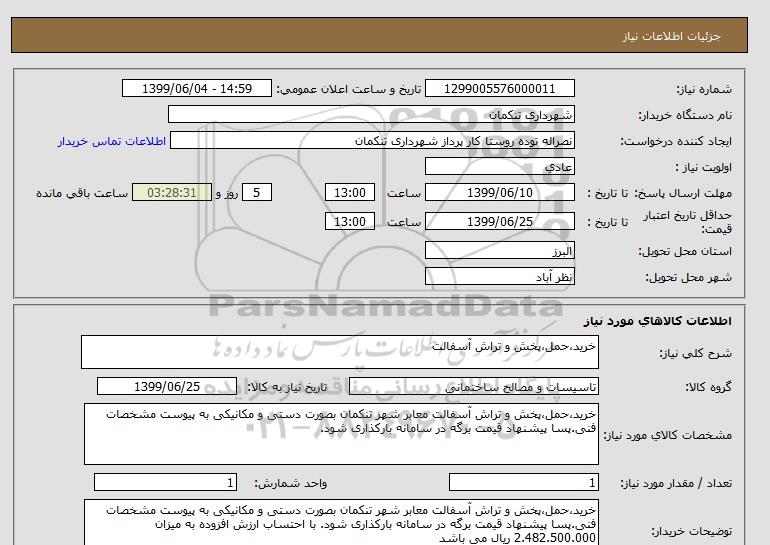This screenshot has height=545, width=770.
Task: Click the goods group field تاسیسات و مصالح ساختمانی
Action: pyautogui.click(x=473, y=386)
